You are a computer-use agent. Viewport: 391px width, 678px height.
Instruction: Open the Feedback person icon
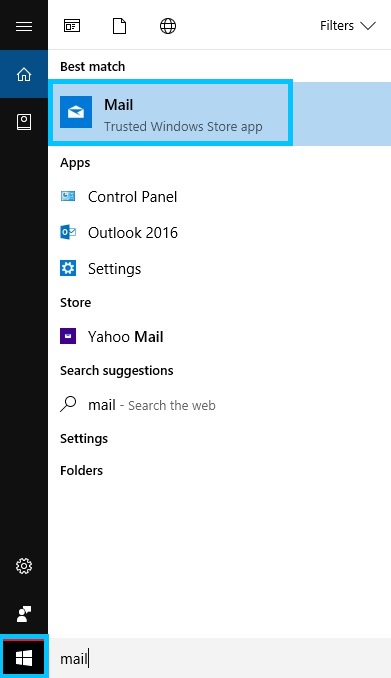click(x=24, y=614)
